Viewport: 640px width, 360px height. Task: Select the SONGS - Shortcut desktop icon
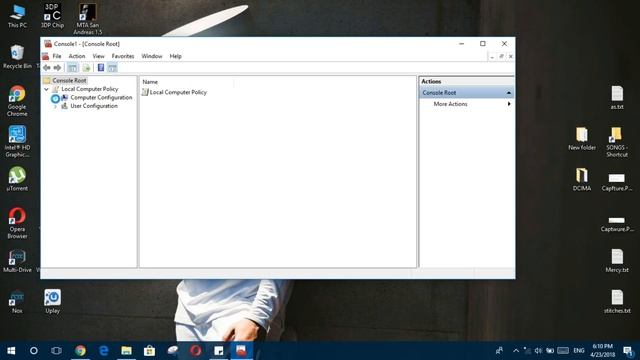point(617,142)
